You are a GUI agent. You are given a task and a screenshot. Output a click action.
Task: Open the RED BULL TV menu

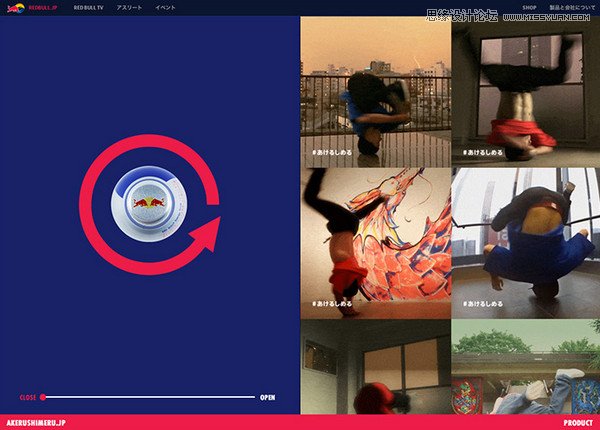[88, 7]
